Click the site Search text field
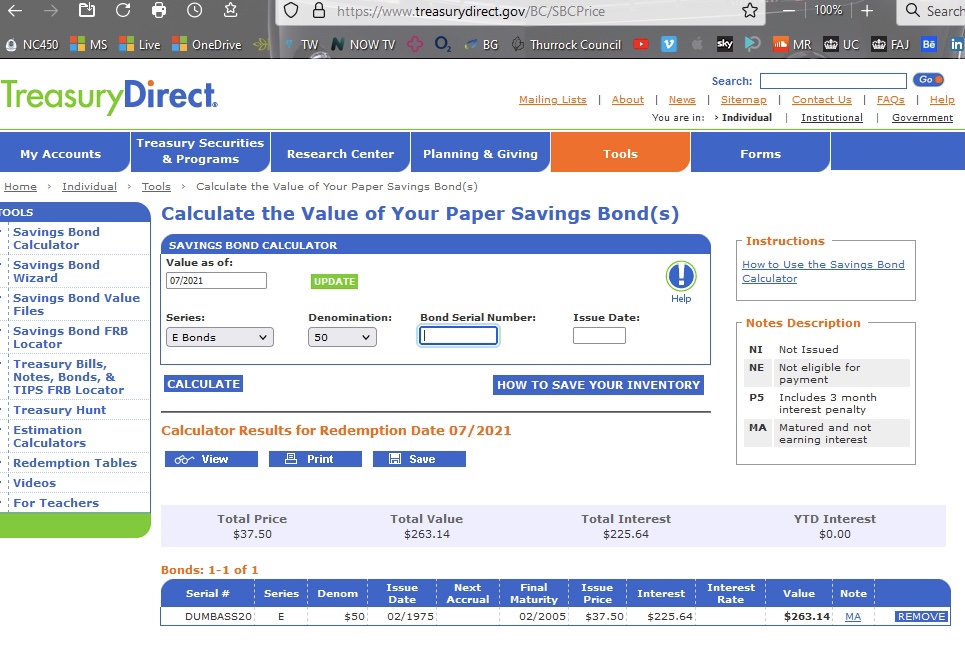This screenshot has width=965, height=648. tap(833, 81)
